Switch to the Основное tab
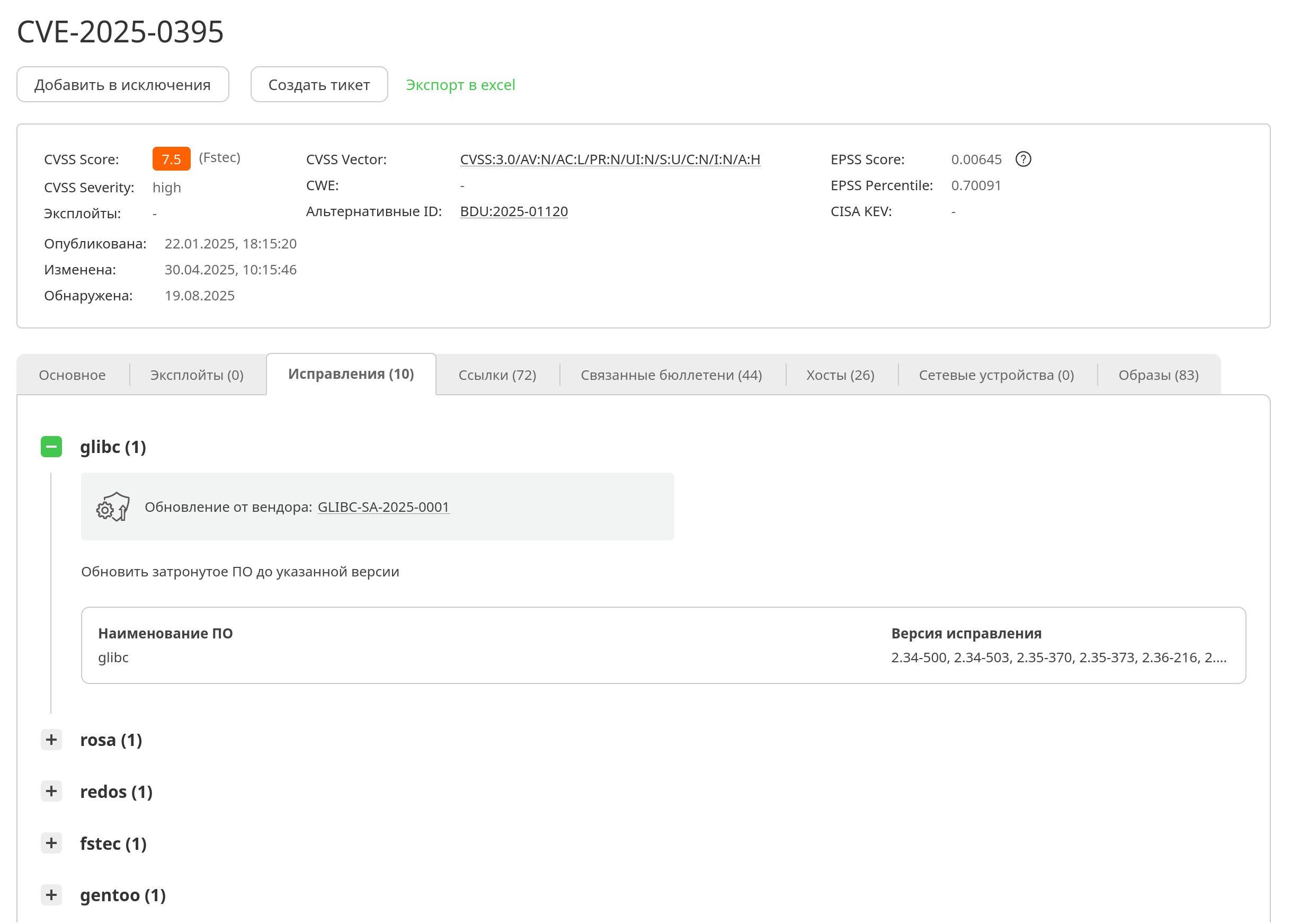This screenshot has height=924, width=1291. point(72,375)
